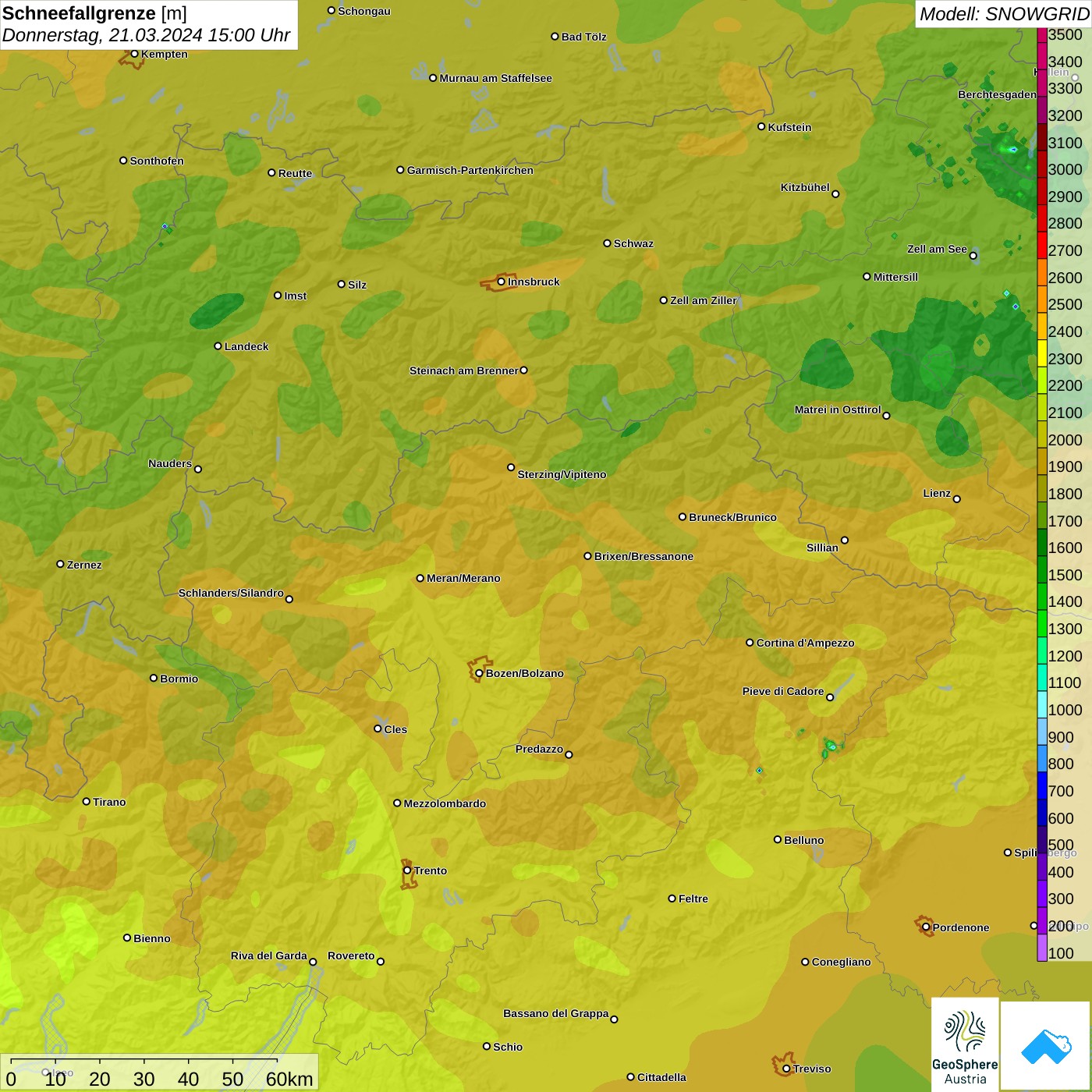Viewport: 1092px width, 1092px height.
Task: Click the "Riva del Garda" label
Action: 268,955
